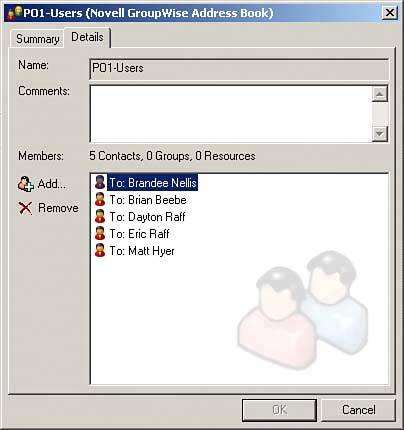404x430 pixels.
Task: Click Matt Hyer's person icon
Action: pyautogui.click(x=100, y=250)
